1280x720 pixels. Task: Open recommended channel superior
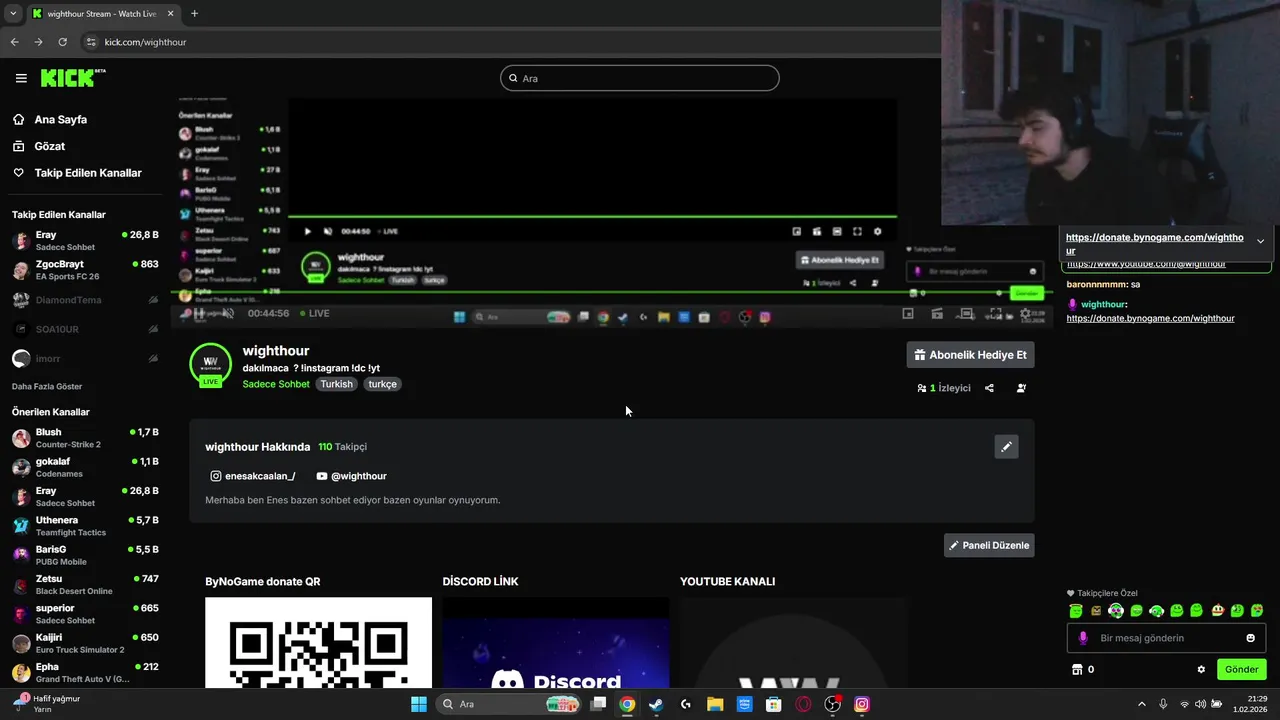[85, 614]
